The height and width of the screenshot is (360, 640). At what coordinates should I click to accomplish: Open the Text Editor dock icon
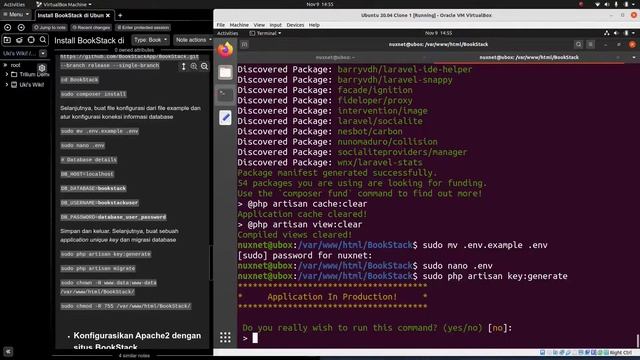coord(225,118)
